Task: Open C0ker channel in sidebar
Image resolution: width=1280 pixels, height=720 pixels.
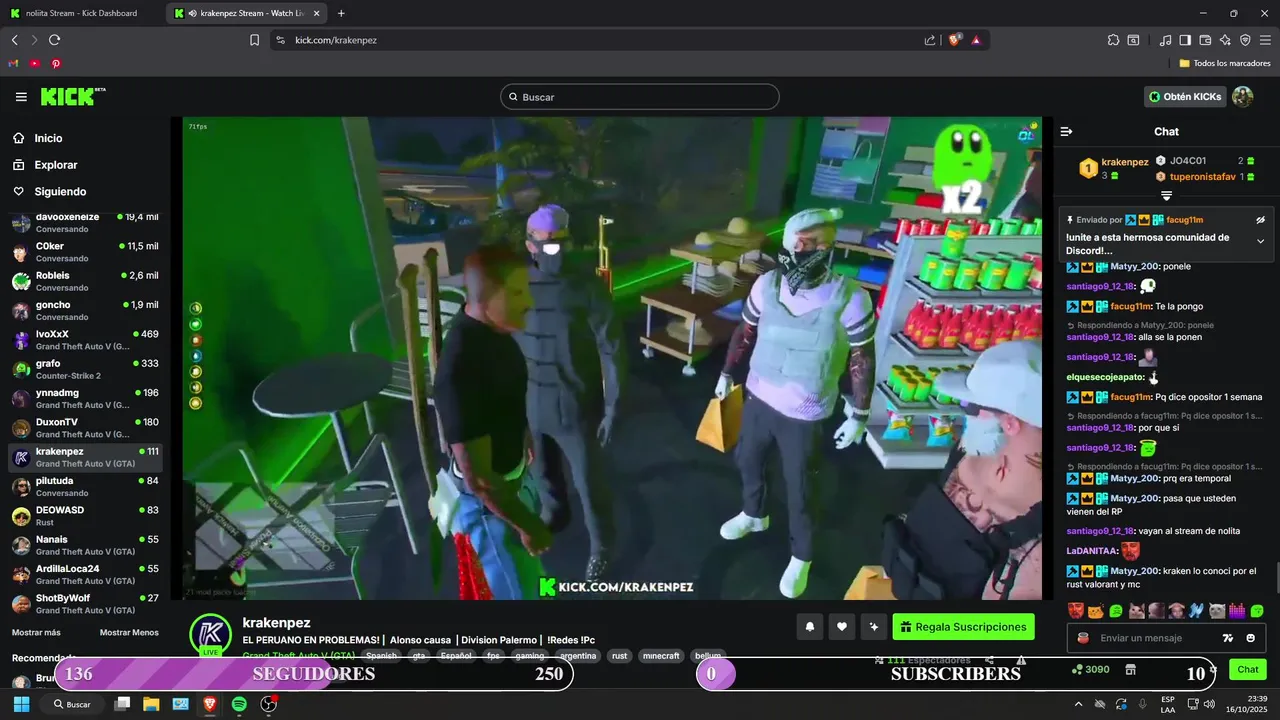Action: (x=84, y=252)
